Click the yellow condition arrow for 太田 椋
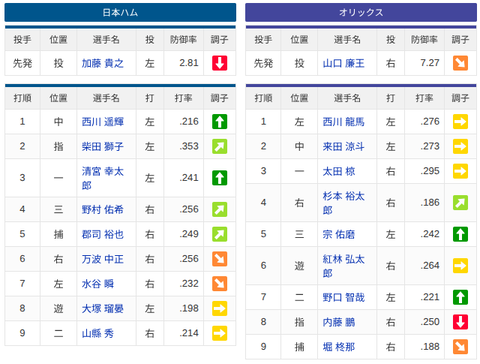The height and width of the screenshot is (364, 480). coord(460,171)
